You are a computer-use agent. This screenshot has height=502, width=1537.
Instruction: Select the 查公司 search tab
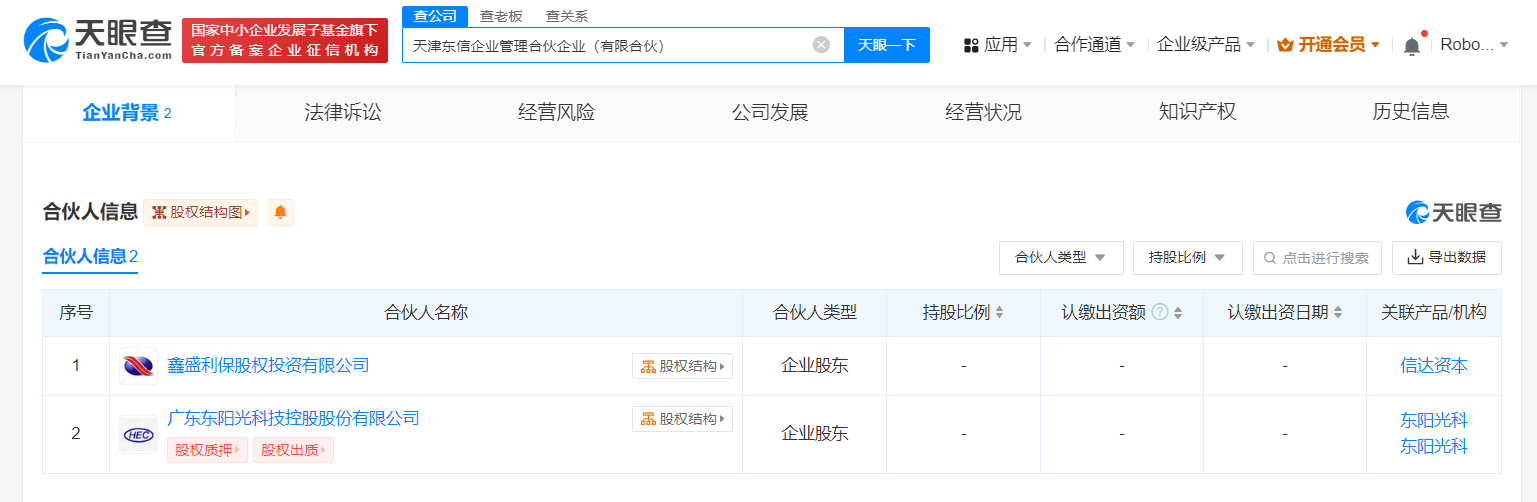435,16
